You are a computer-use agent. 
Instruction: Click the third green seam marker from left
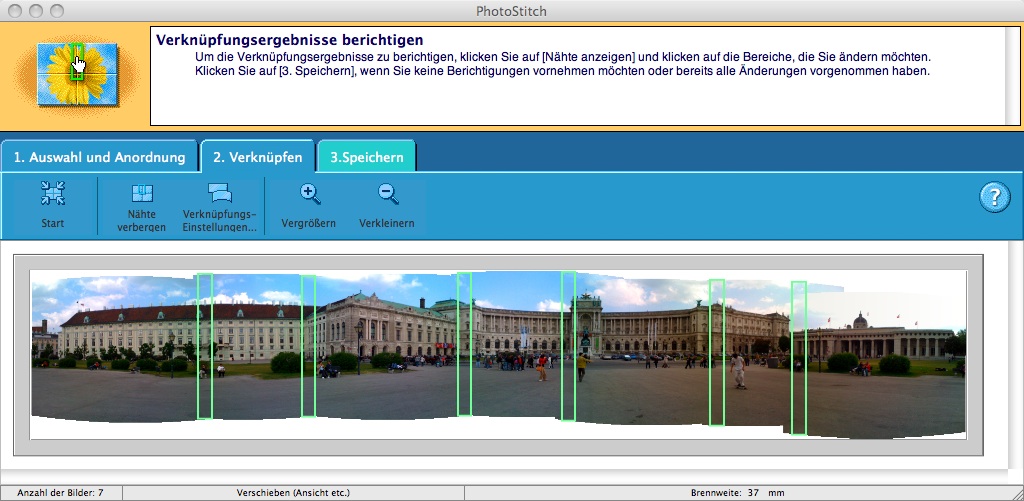coord(464,344)
